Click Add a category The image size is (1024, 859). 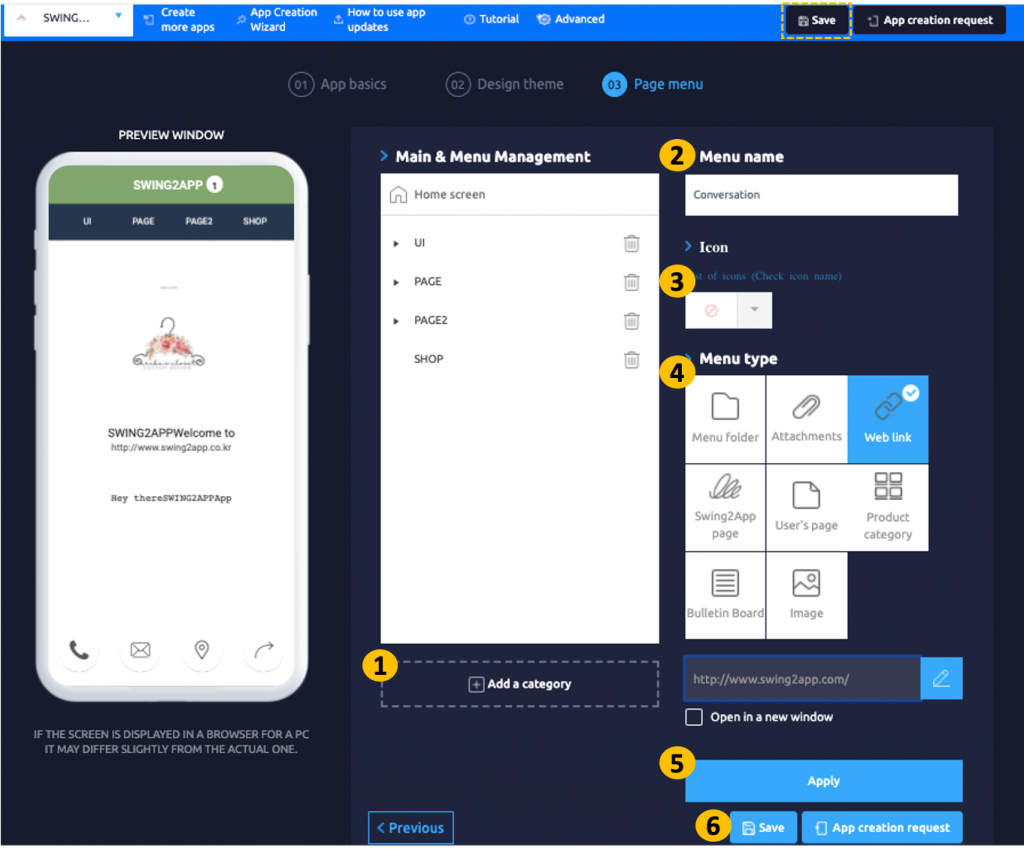[519, 684]
